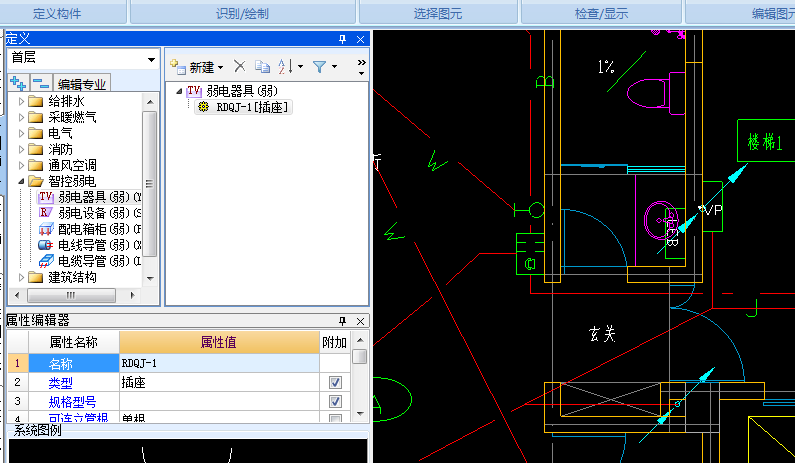Click the remove specialty minus icon
This screenshot has height=463, width=795.
click(x=41, y=83)
